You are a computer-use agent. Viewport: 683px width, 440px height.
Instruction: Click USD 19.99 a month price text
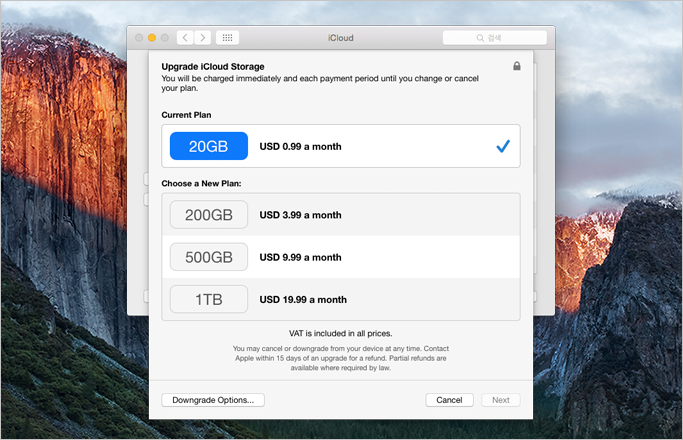[x=303, y=300]
